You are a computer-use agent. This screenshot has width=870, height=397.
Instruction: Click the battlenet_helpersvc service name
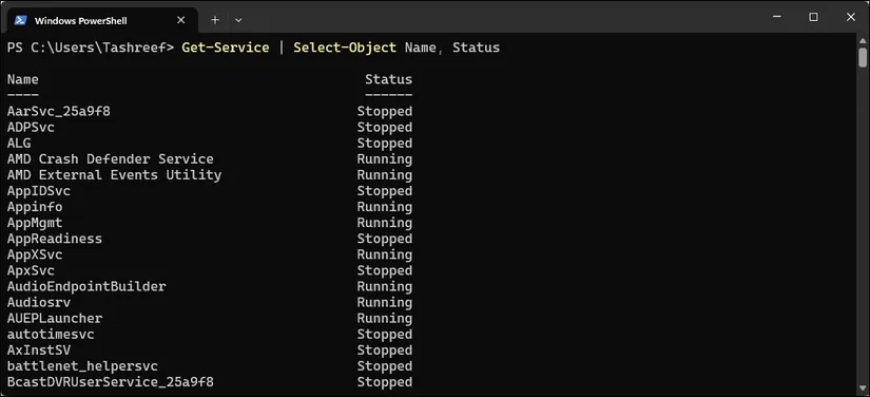82,367
